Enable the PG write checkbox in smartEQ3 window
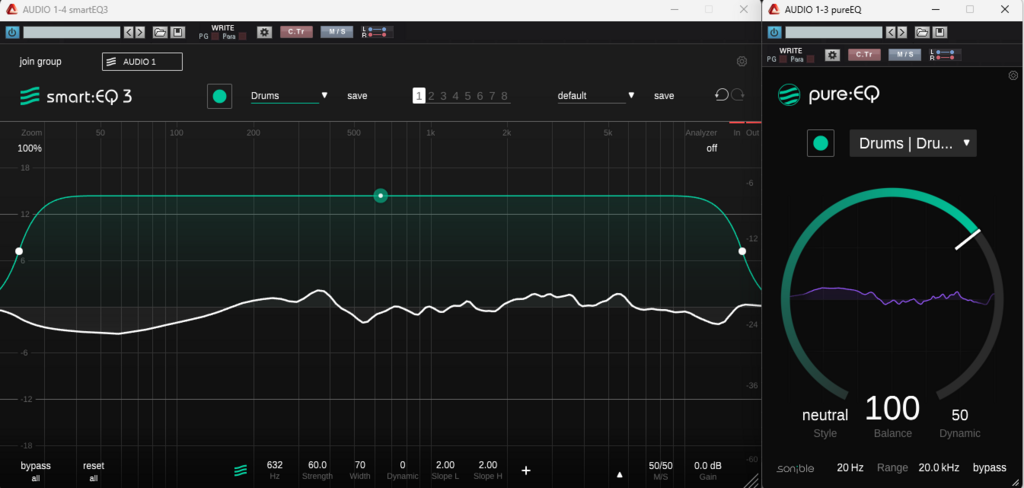Screen dimensions: 1024x488 (215, 37)
